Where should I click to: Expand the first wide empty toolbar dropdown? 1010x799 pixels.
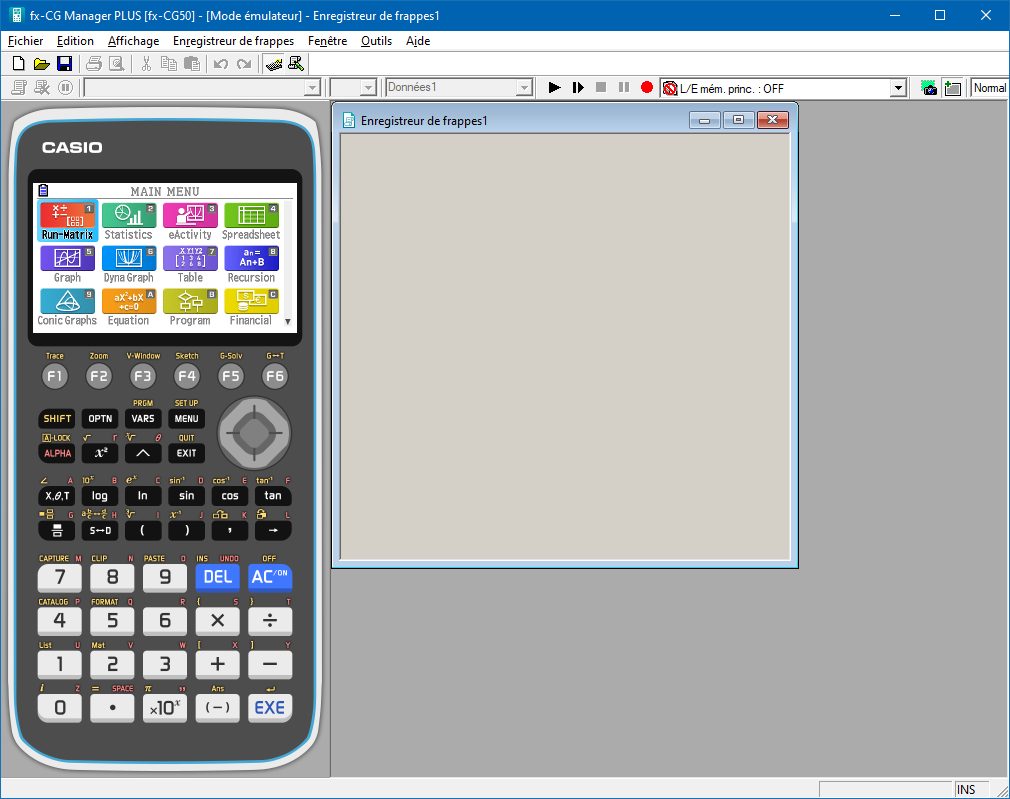pyautogui.click(x=312, y=88)
